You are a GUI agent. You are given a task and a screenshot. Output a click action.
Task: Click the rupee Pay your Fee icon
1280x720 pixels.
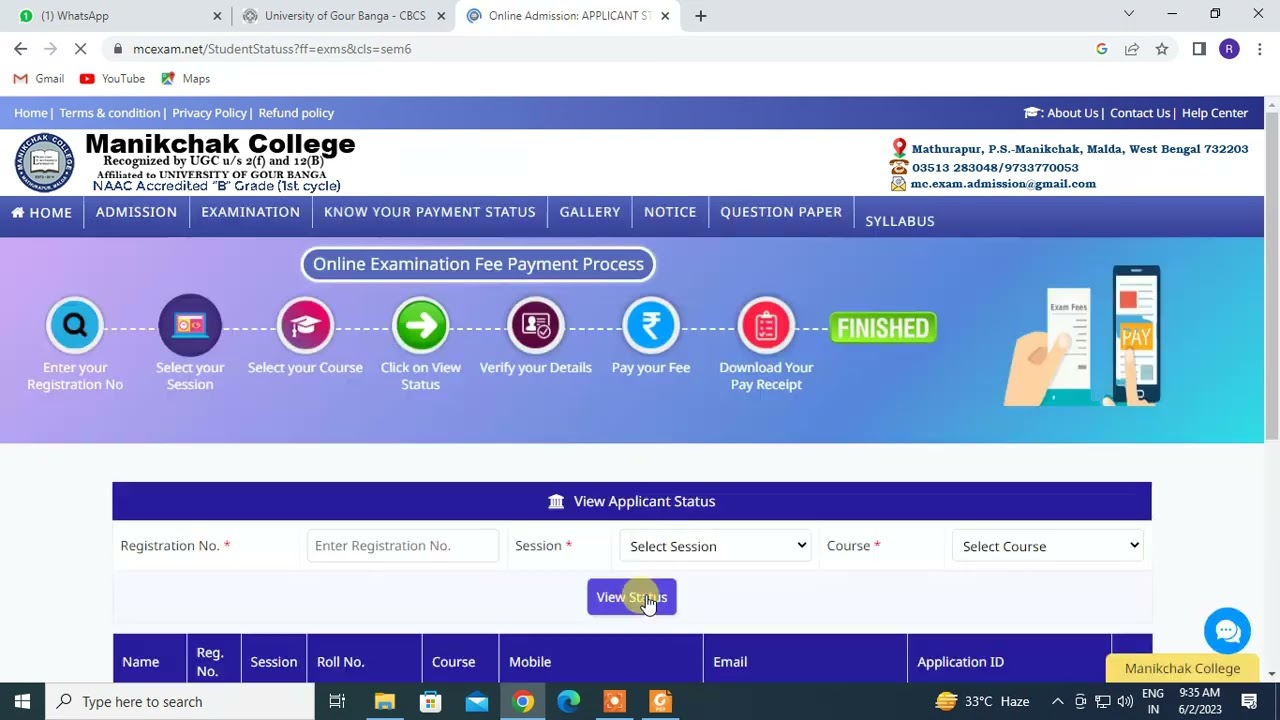(651, 325)
